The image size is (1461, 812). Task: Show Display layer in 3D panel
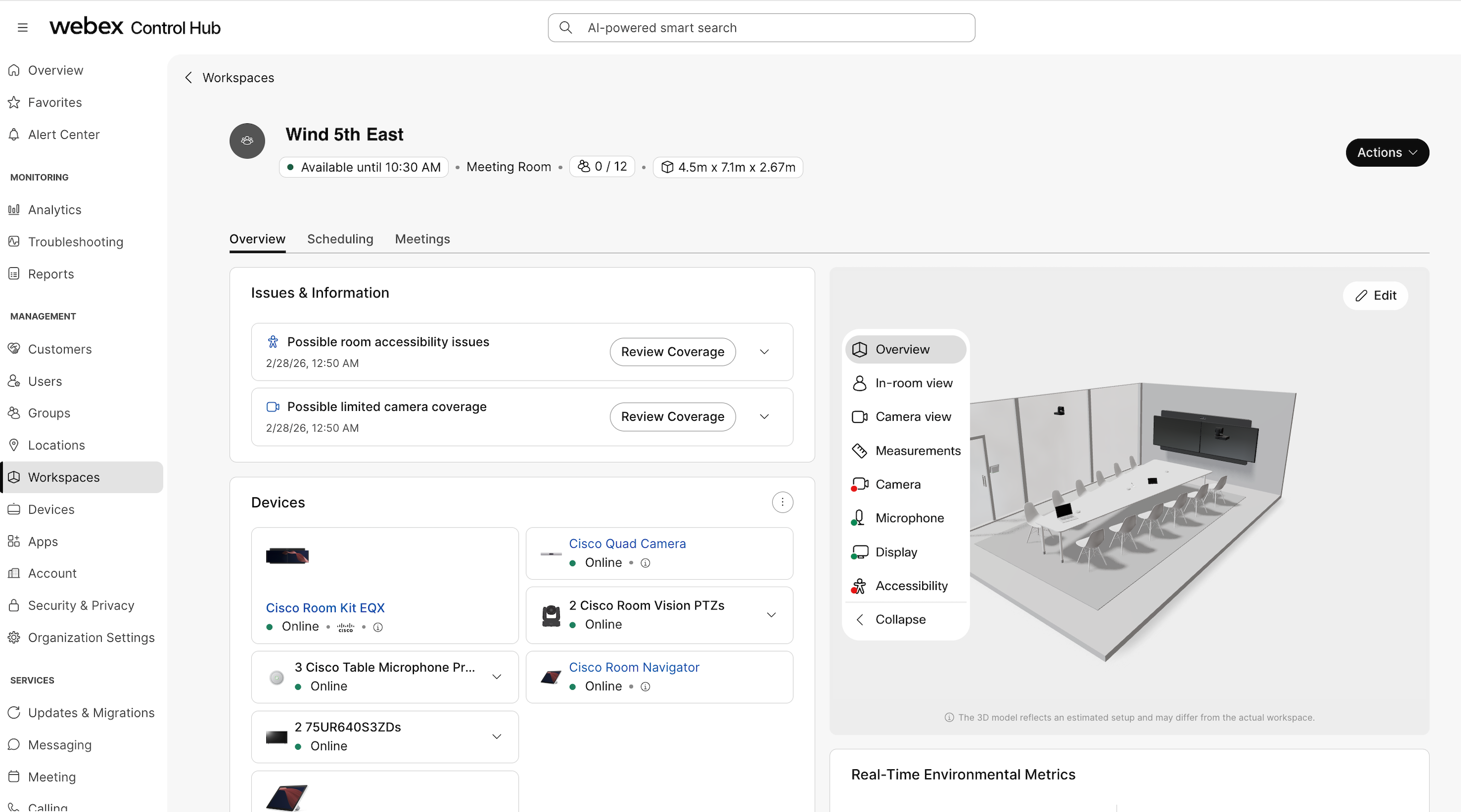click(x=905, y=552)
